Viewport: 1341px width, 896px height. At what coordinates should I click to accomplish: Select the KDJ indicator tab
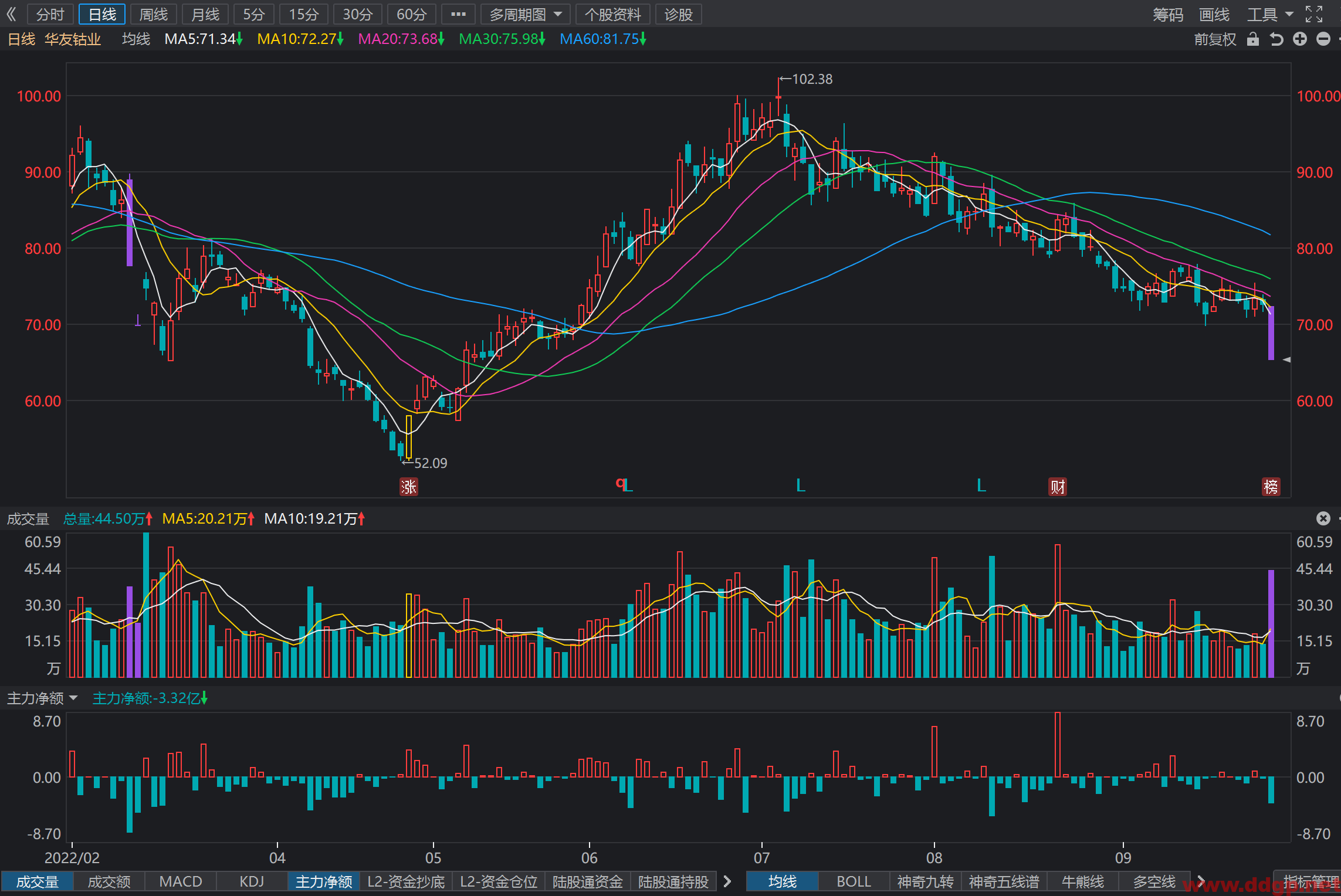[x=252, y=882]
